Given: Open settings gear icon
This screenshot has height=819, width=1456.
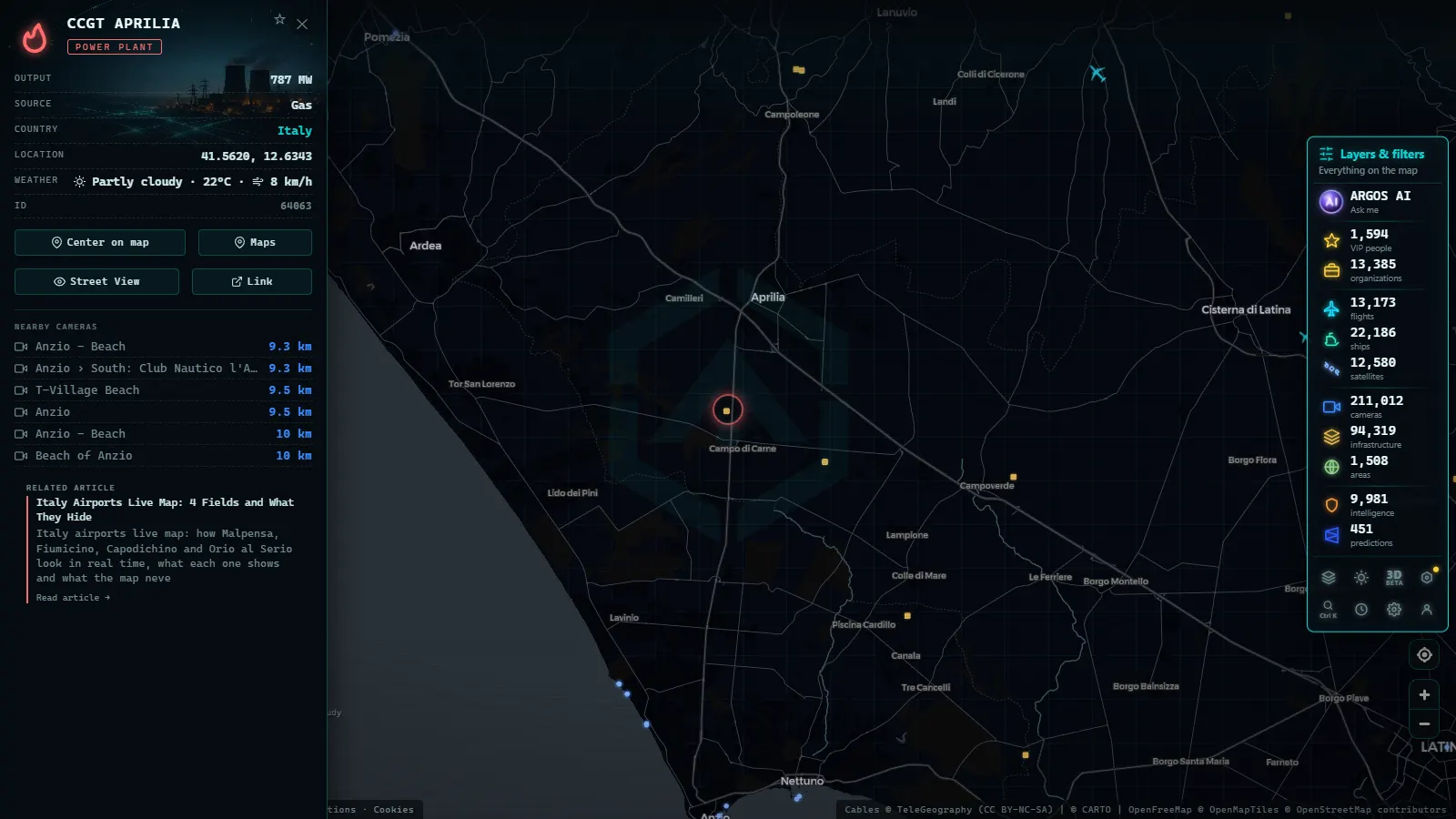Looking at the screenshot, I should [1394, 610].
